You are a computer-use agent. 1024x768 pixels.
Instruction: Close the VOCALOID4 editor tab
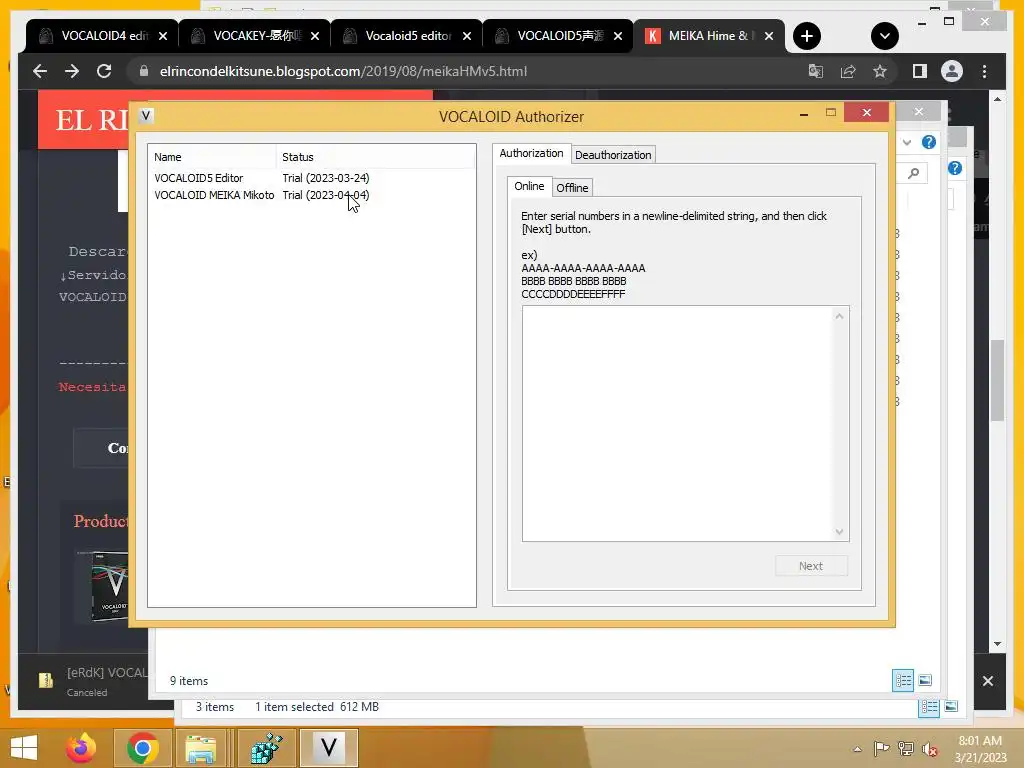click(x=163, y=36)
